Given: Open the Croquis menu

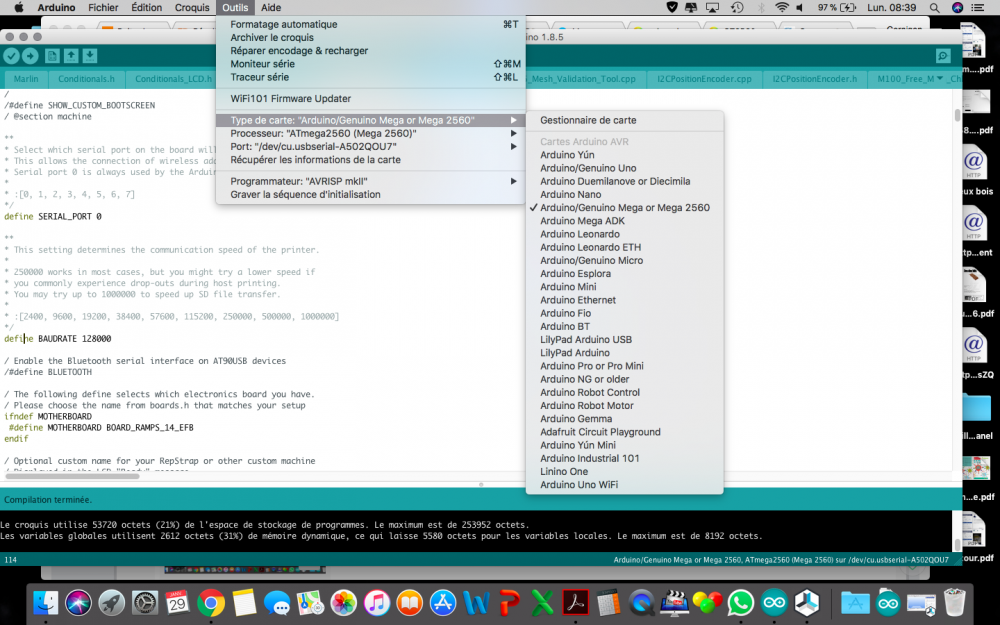Looking at the screenshot, I should click(x=192, y=8).
